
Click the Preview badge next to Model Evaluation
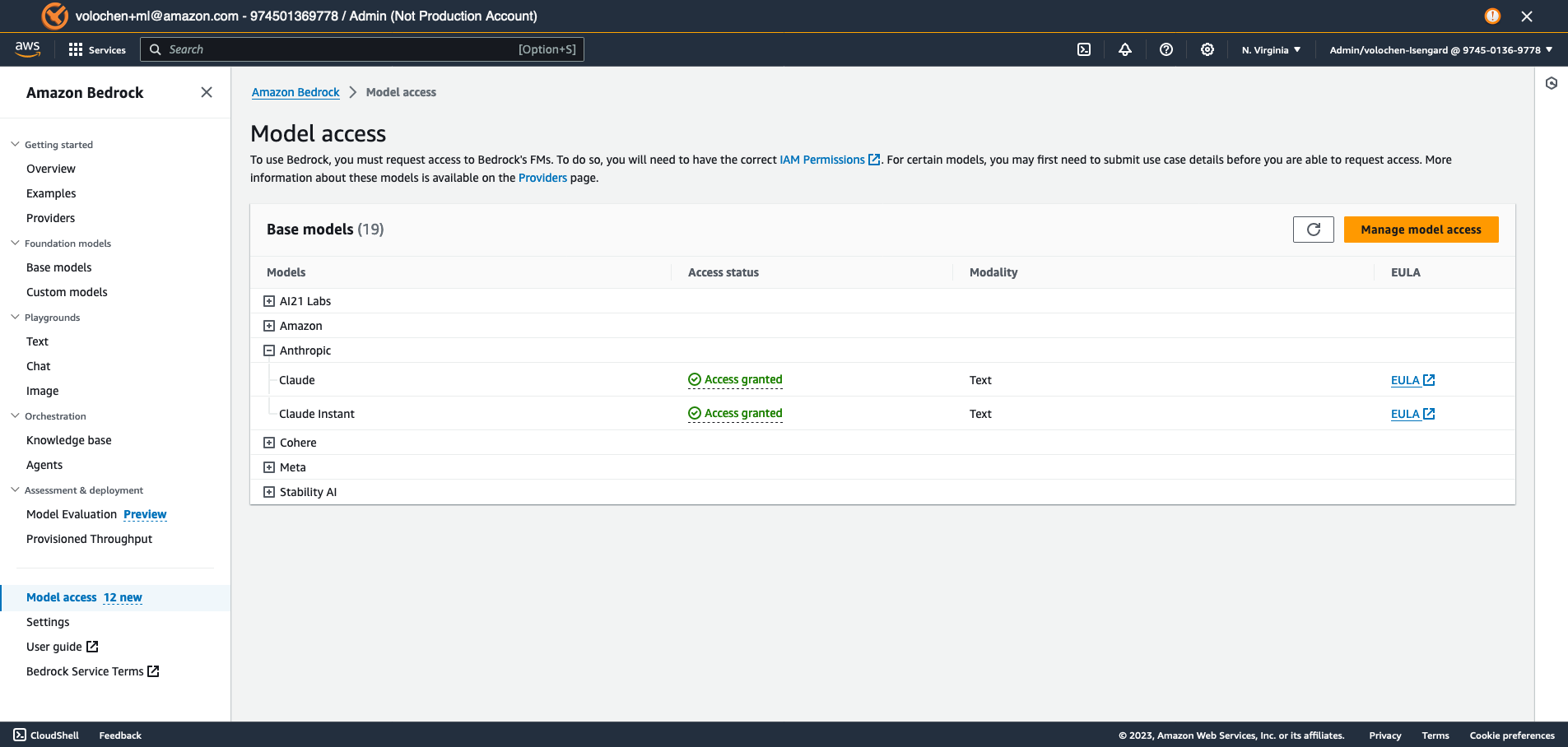coord(145,514)
